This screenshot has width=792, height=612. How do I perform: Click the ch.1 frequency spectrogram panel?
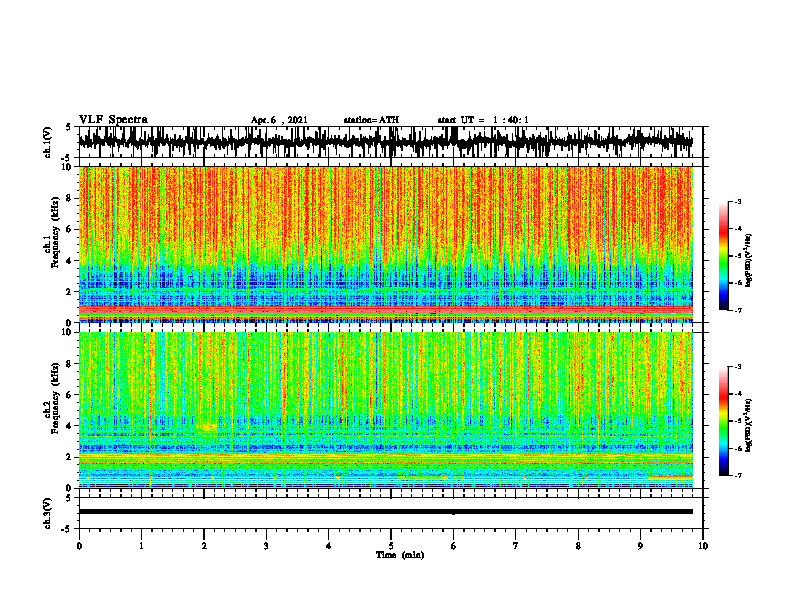[385, 244]
